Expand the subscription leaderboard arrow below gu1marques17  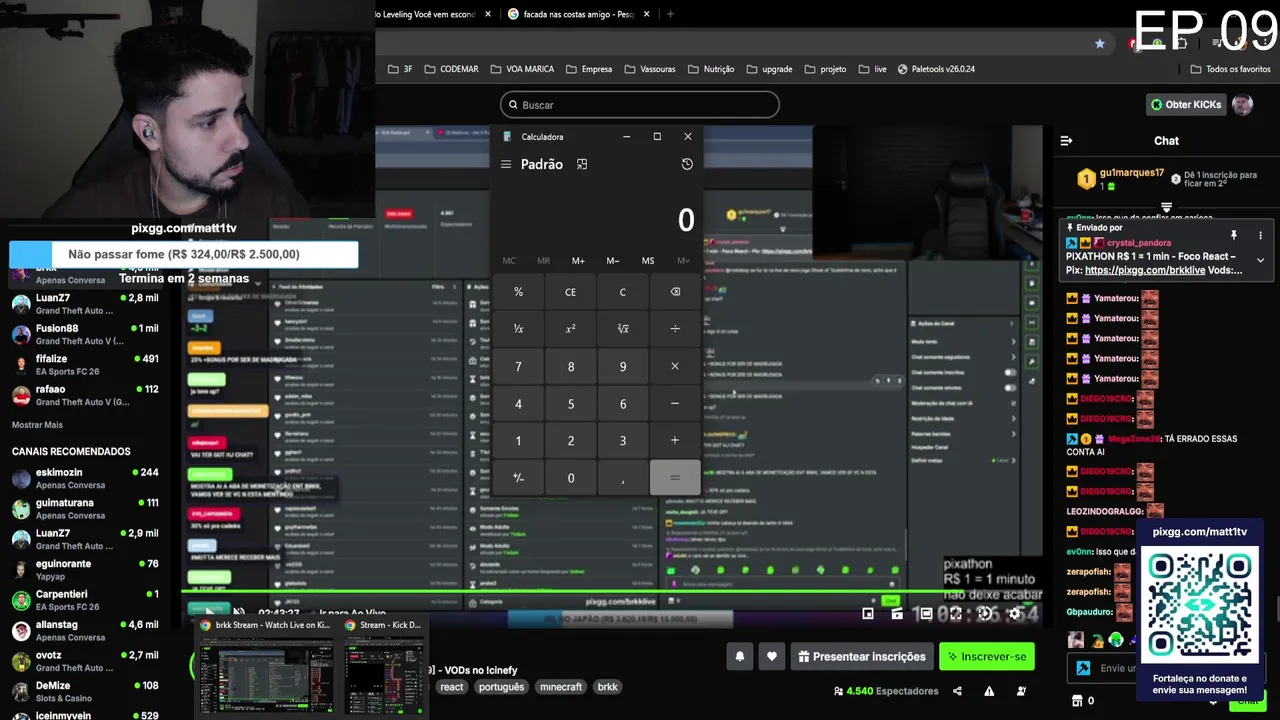[x=1166, y=207]
